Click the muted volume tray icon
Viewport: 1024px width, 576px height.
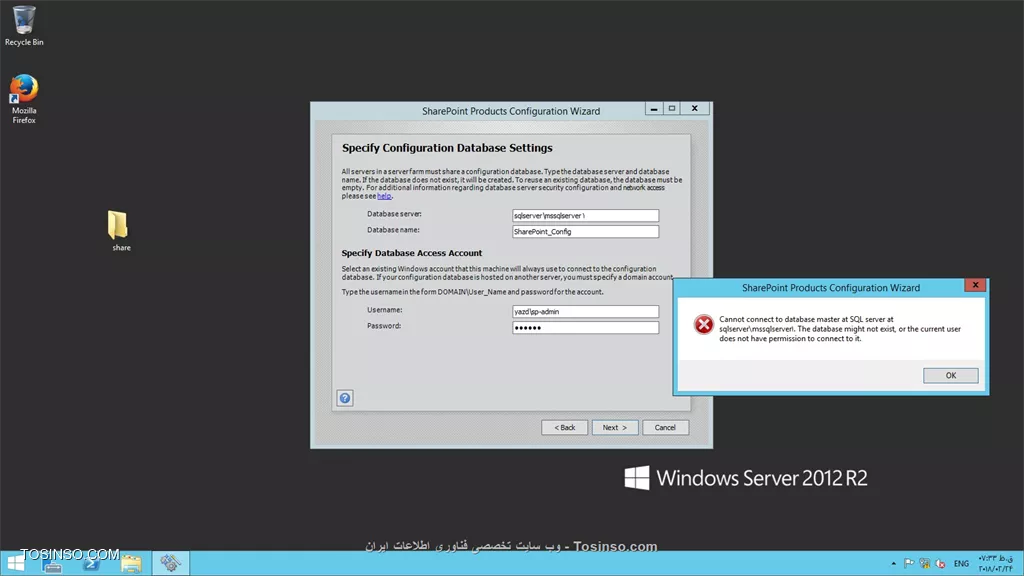point(940,564)
